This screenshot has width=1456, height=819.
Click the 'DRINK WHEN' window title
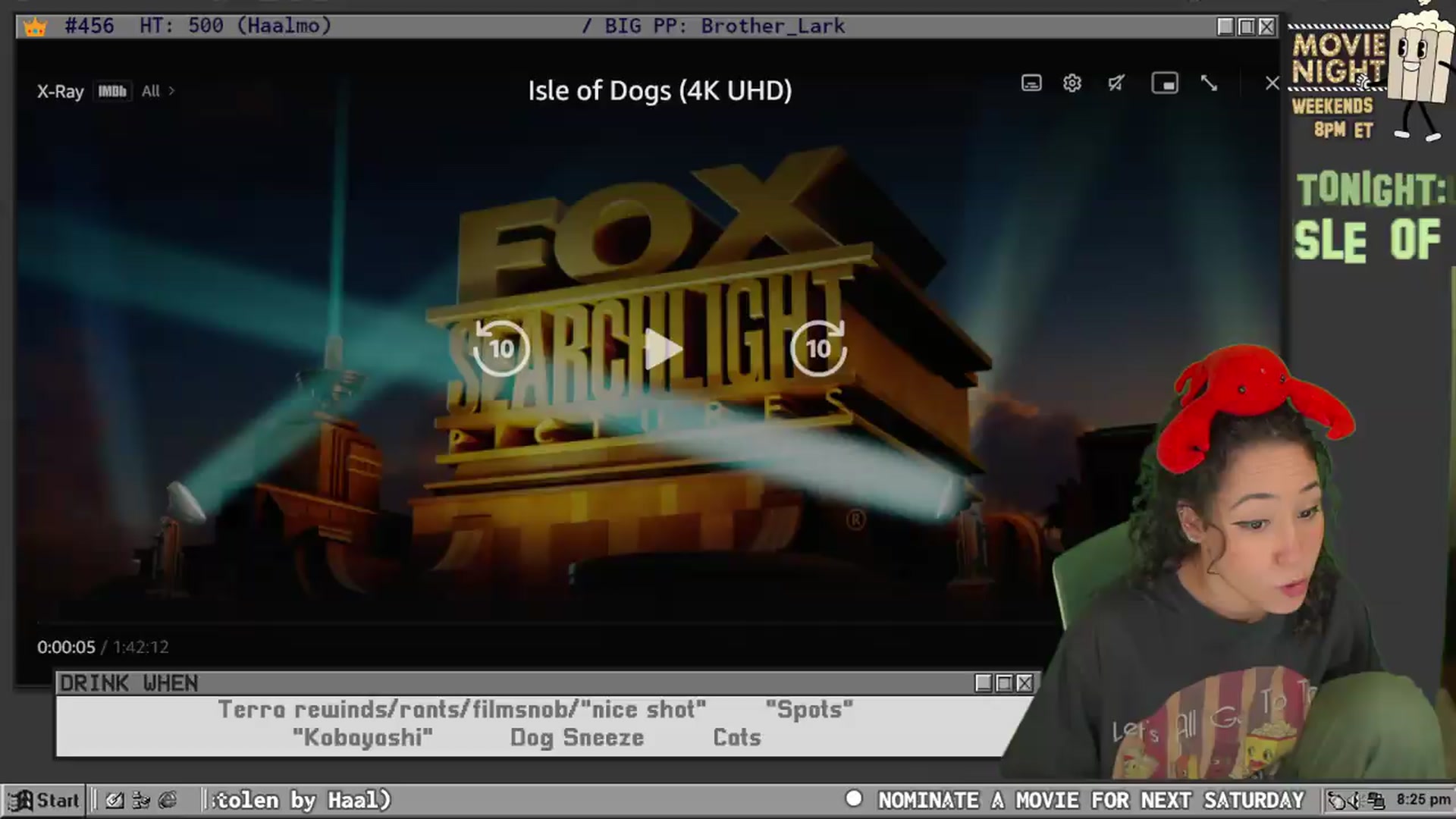click(129, 683)
